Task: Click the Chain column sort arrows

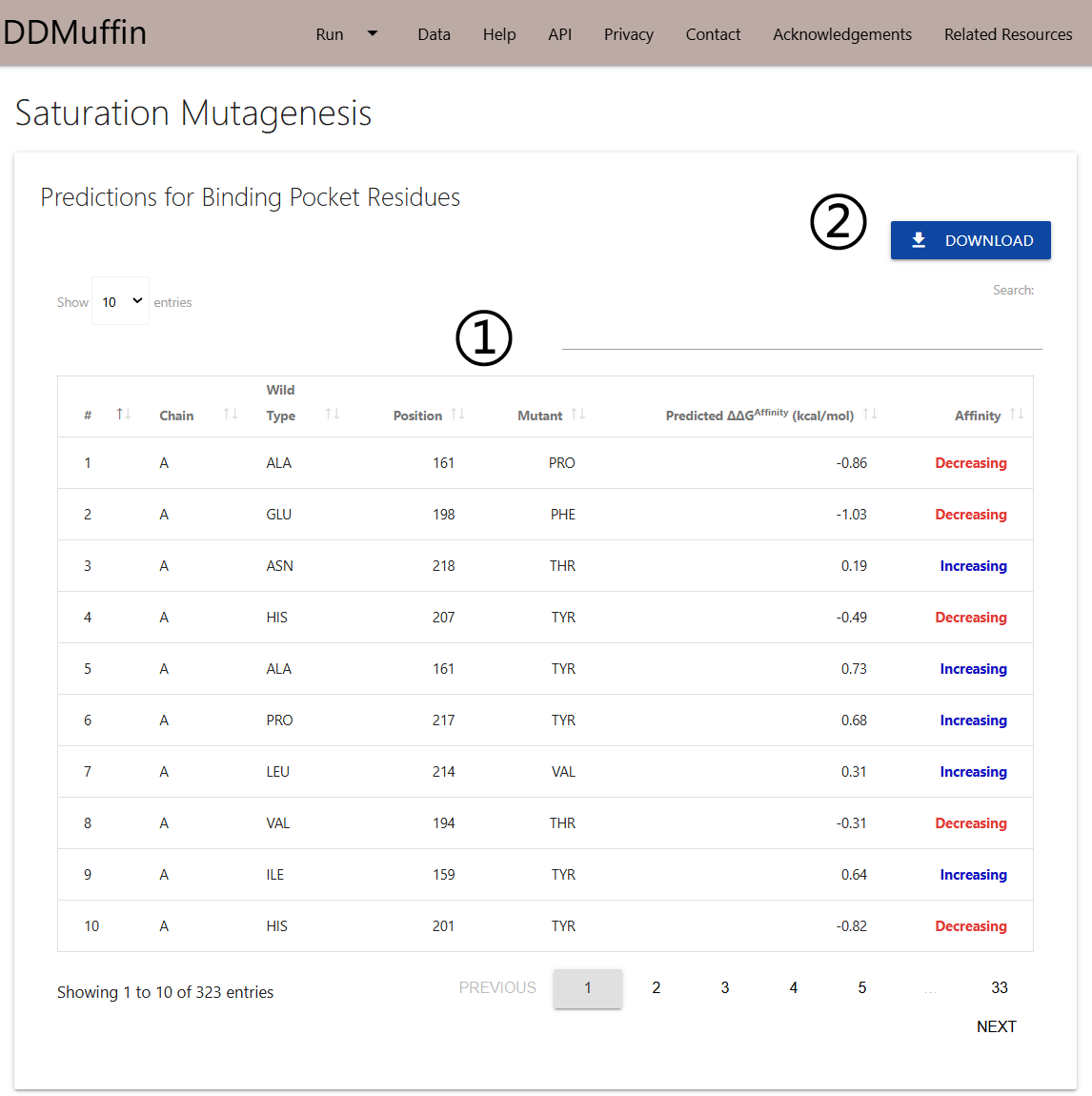Action: click(230, 414)
